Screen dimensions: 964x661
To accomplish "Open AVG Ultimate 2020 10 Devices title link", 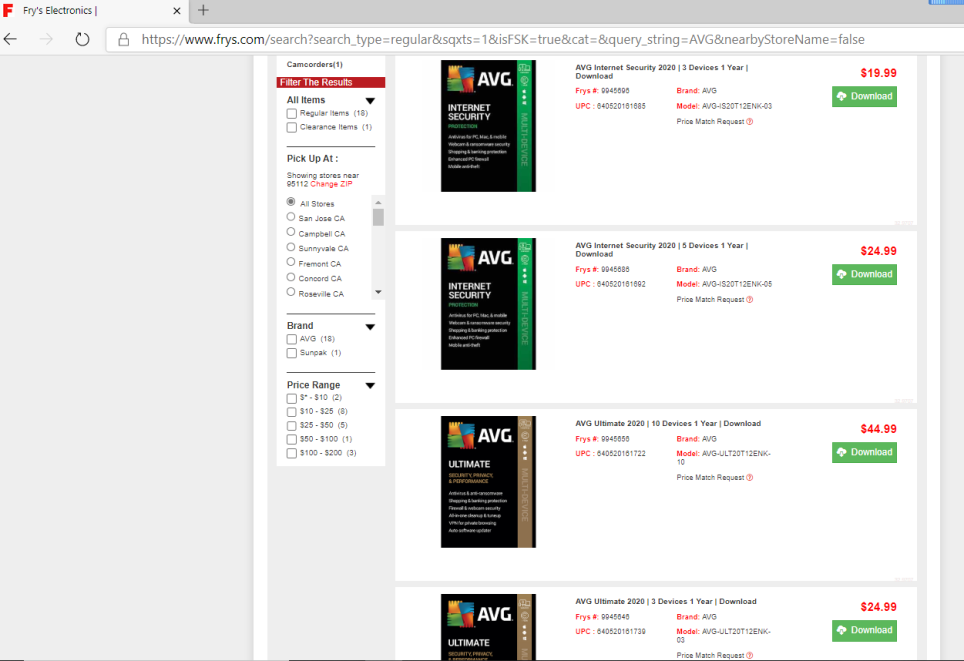I will tap(668, 424).
